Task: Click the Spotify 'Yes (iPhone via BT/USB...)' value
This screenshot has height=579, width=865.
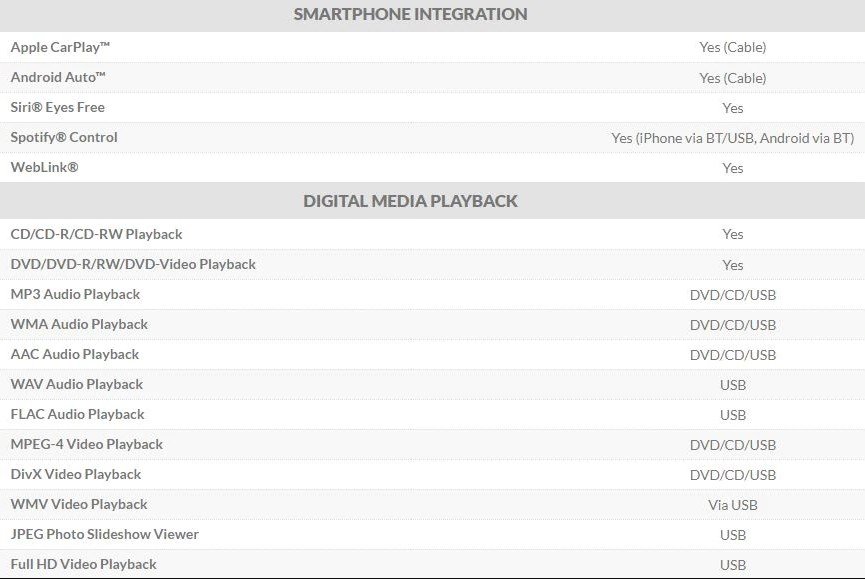Action: coord(733,138)
